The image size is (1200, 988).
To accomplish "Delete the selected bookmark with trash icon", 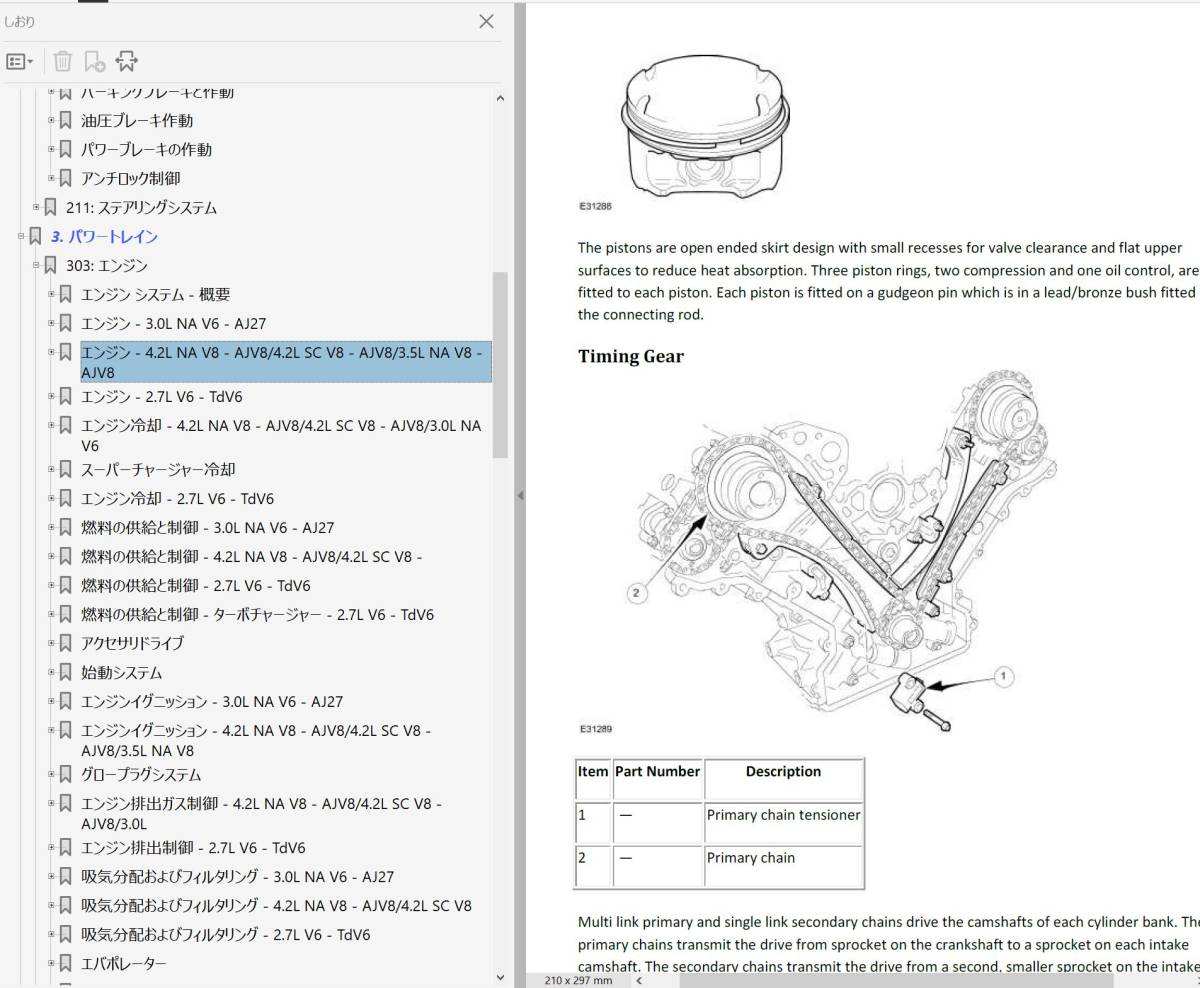I will coord(62,62).
